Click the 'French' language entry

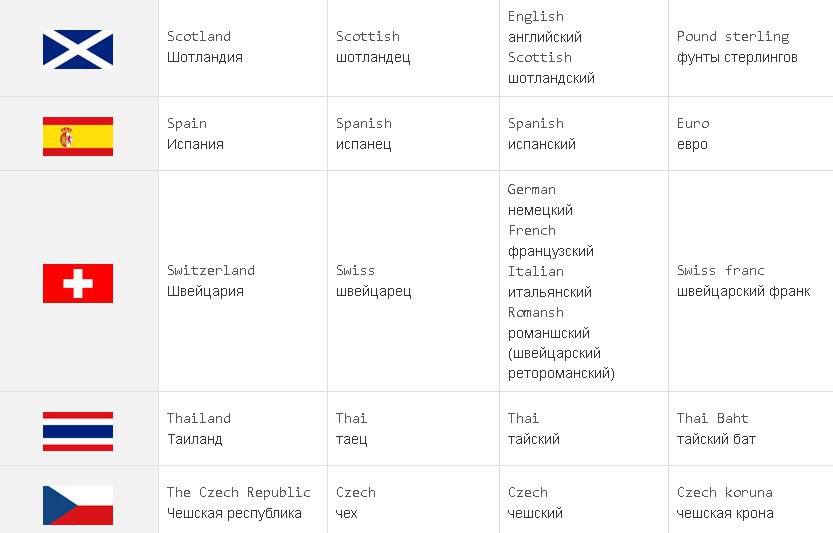(532, 230)
